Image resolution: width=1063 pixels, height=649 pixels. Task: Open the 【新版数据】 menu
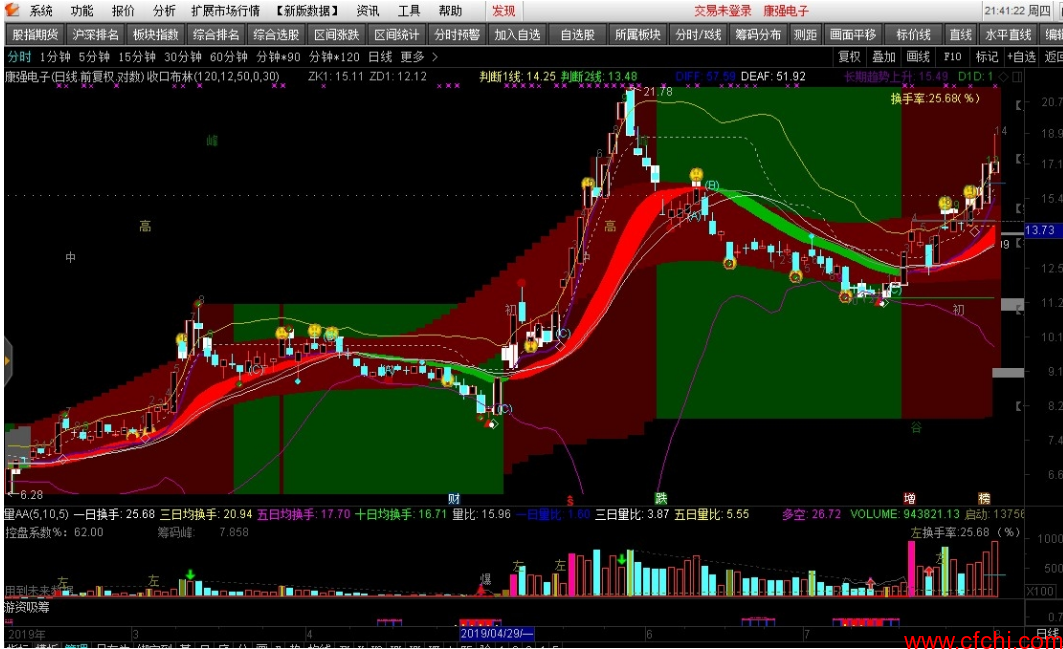click(307, 11)
